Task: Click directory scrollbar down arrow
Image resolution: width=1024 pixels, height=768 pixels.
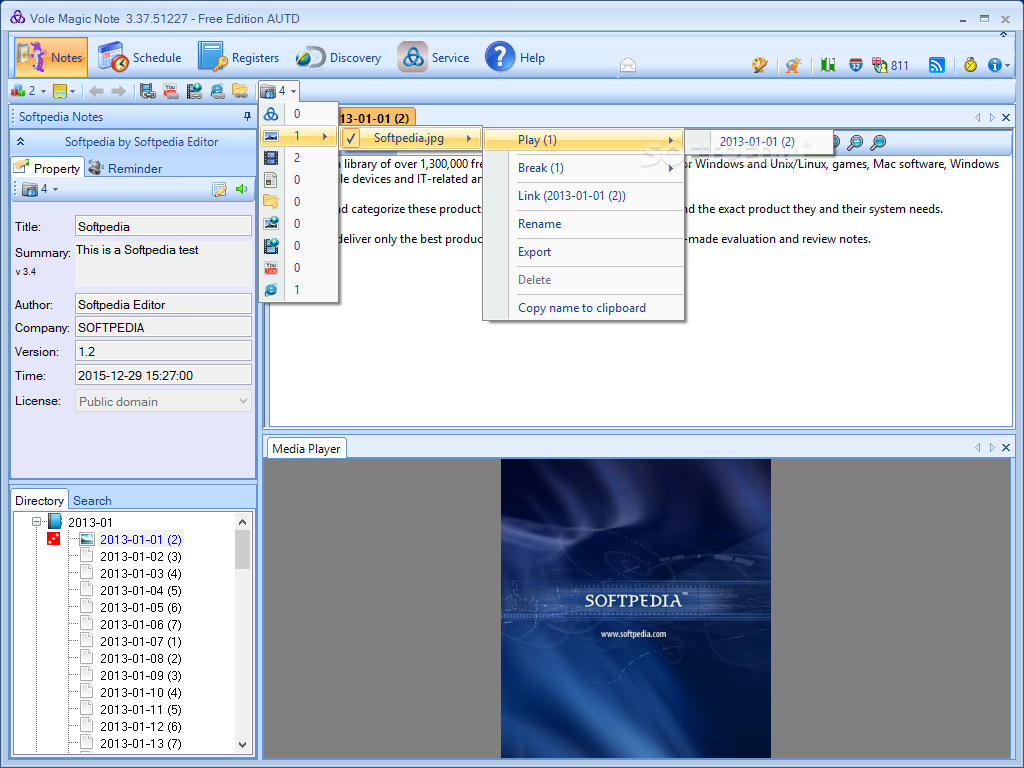Action: (x=242, y=744)
